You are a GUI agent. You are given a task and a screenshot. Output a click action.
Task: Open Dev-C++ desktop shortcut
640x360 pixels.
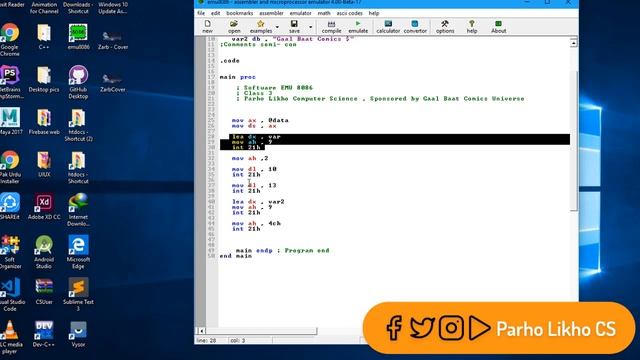pyautogui.click(x=44, y=334)
